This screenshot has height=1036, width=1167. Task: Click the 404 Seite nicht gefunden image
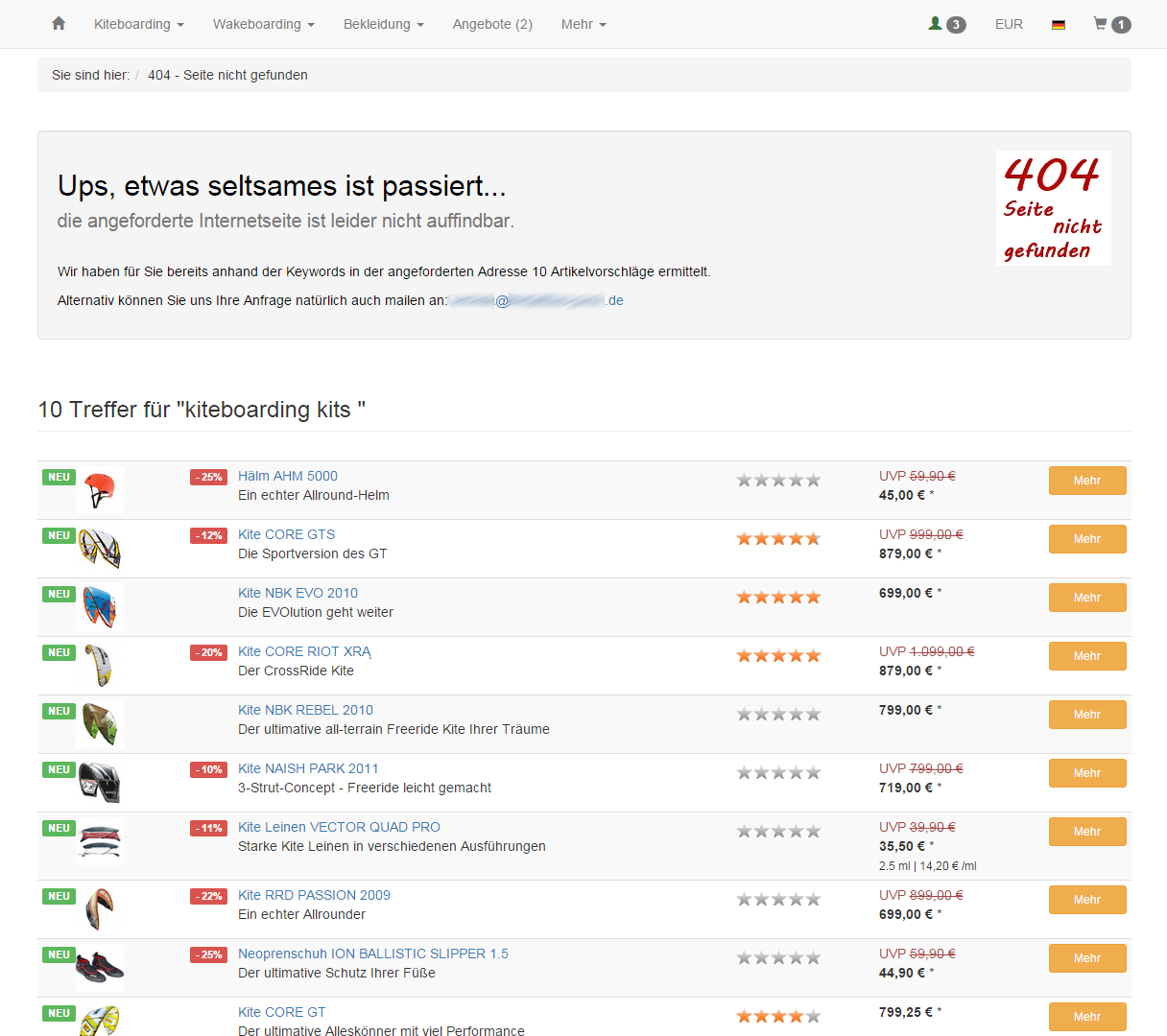1053,208
